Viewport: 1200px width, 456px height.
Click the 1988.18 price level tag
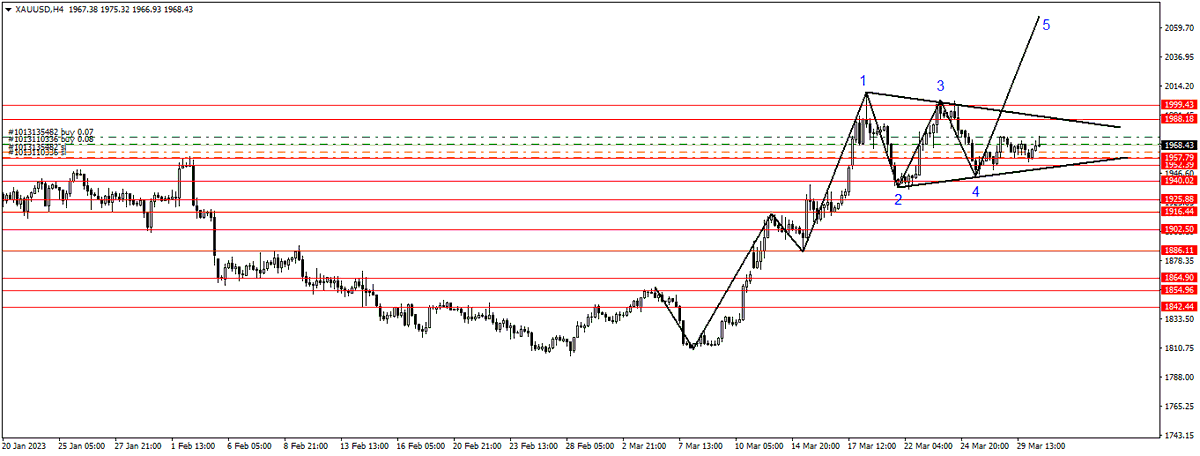coord(1179,119)
